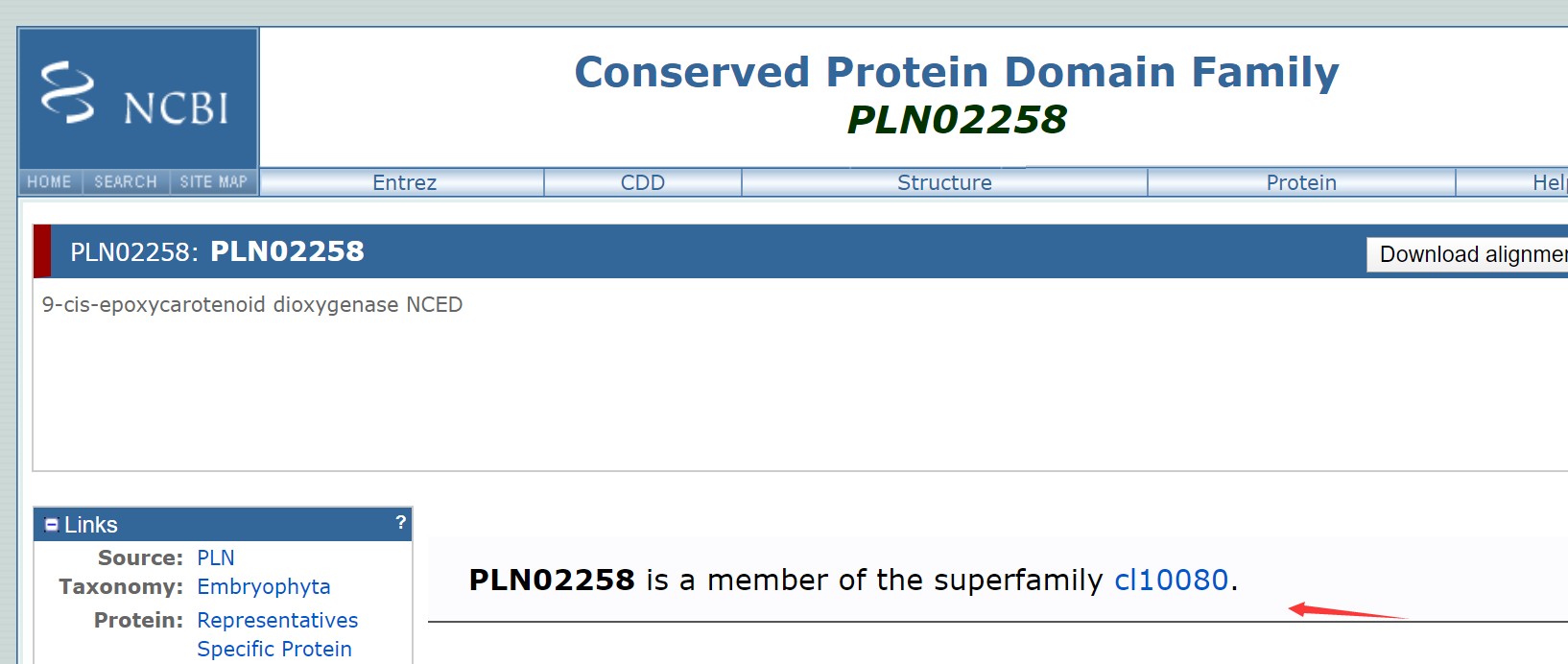Click the NCBI logo
The height and width of the screenshot is (664, 1568).
(x=138, y=99)
